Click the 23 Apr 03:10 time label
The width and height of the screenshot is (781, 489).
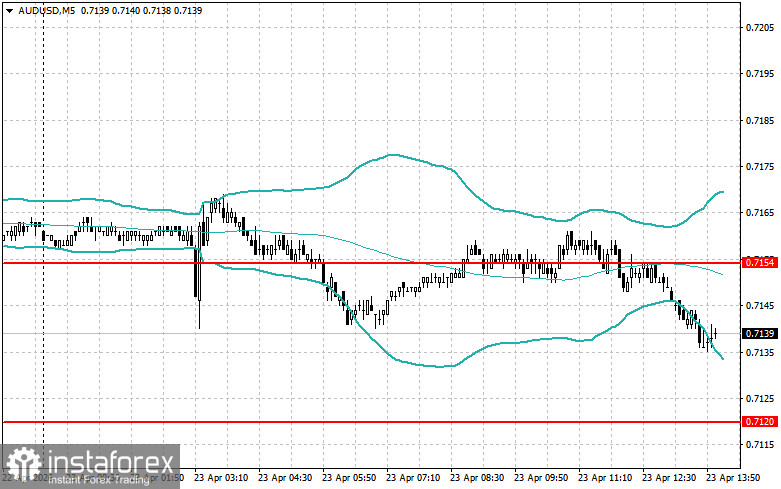(221, 478)
